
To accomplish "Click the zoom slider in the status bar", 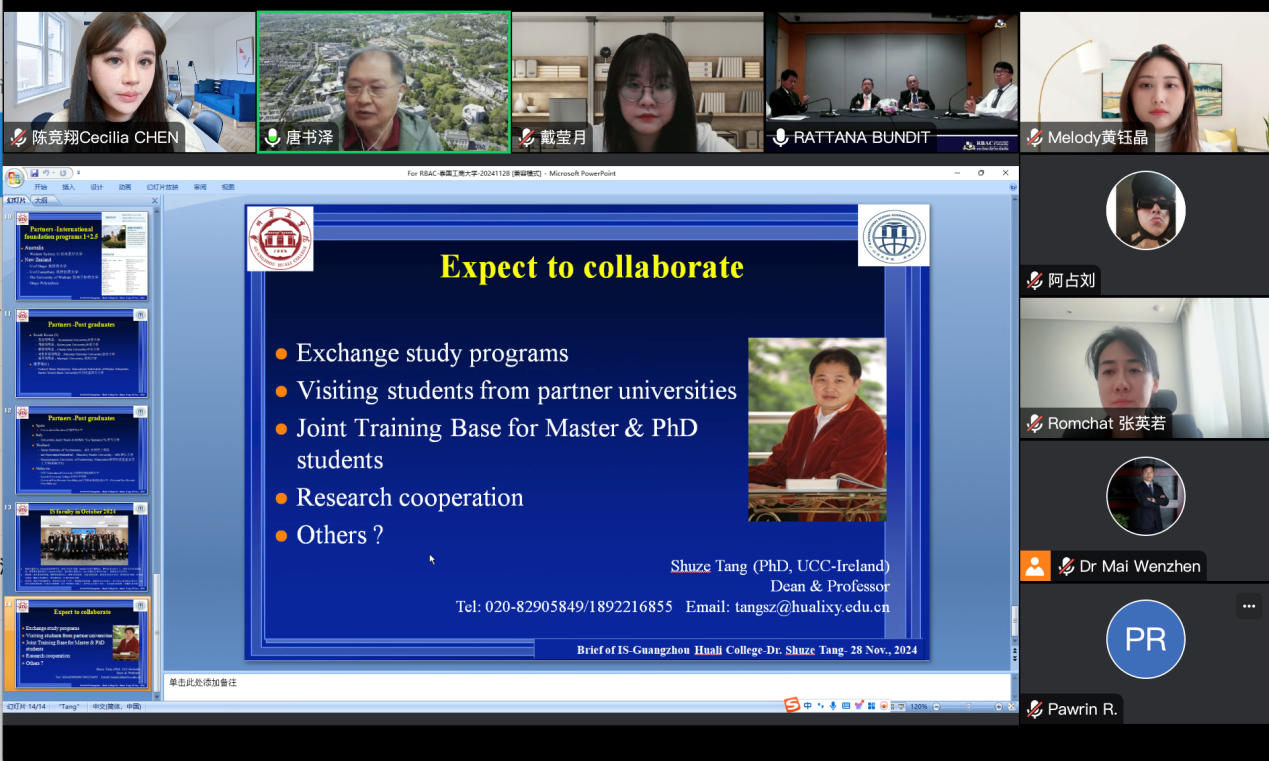I will click(969, 705).
